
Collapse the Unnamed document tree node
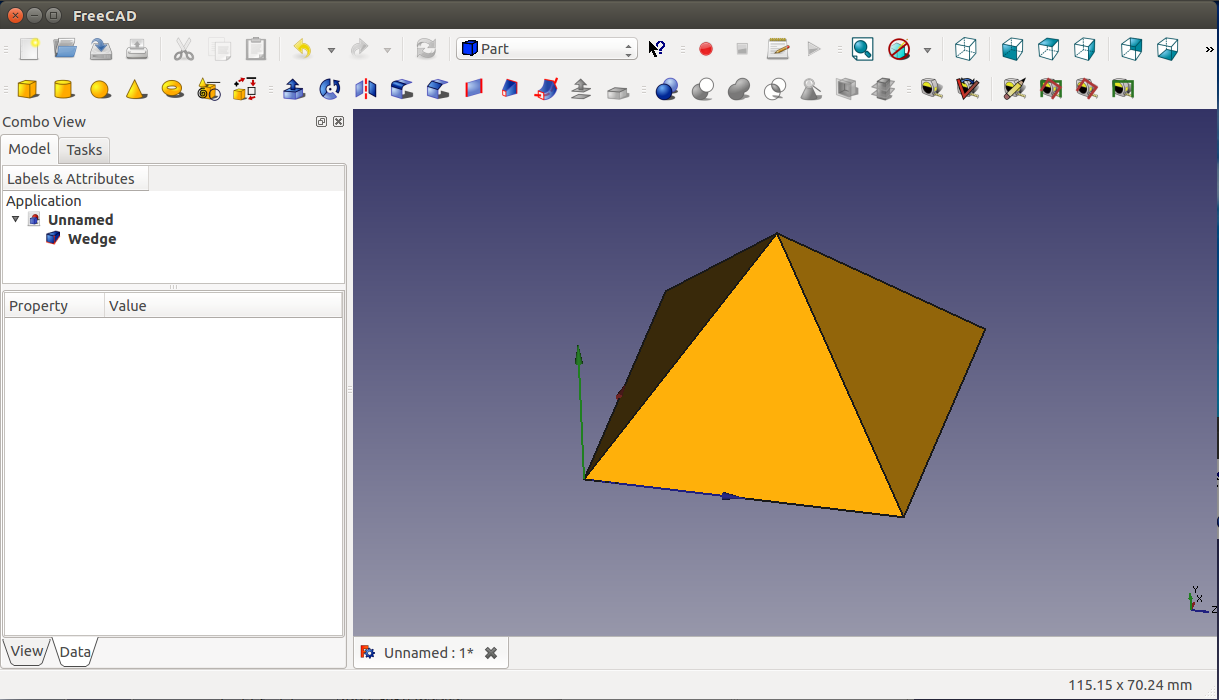tap(16, 219)
